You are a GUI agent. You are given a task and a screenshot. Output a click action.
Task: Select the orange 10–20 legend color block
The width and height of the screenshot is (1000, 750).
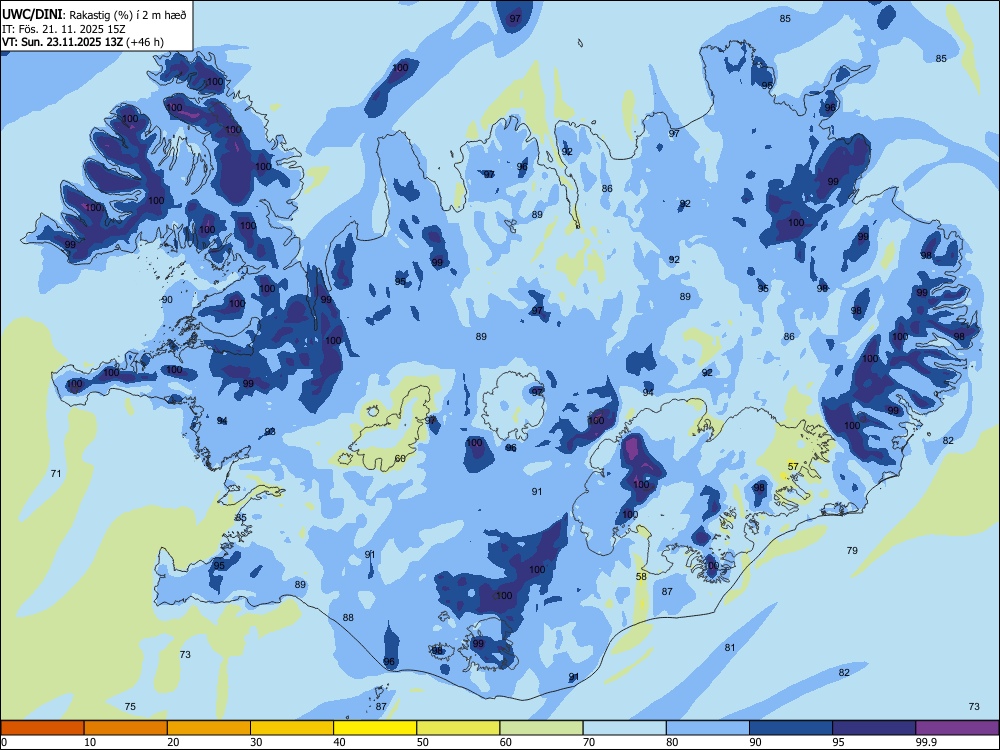126,728
